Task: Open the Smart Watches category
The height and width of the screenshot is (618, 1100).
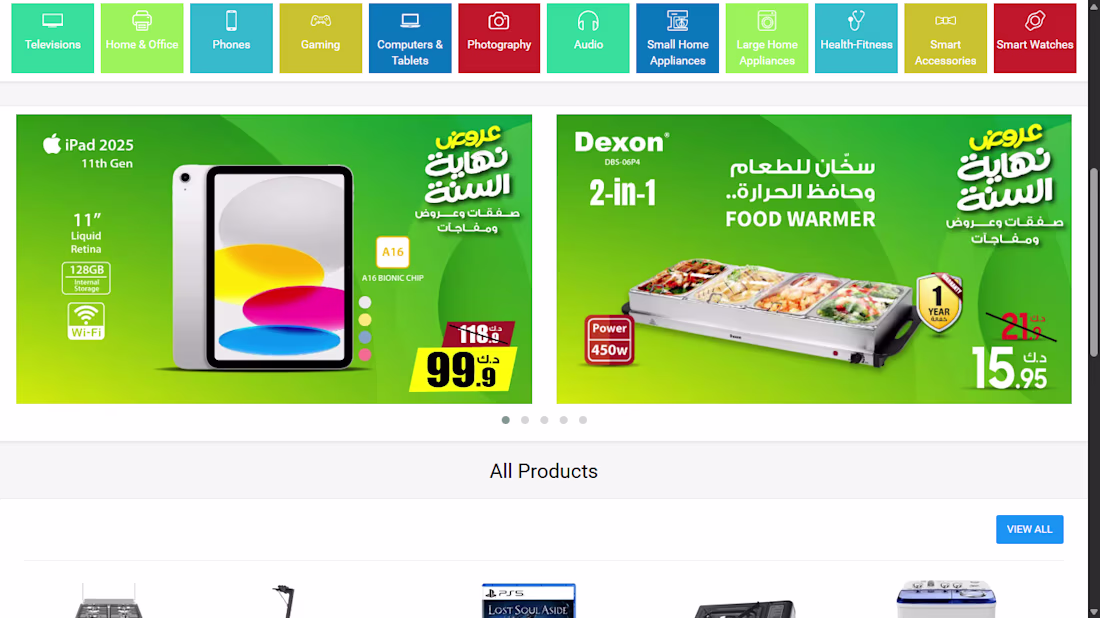Action: [x=1035, y=38]
